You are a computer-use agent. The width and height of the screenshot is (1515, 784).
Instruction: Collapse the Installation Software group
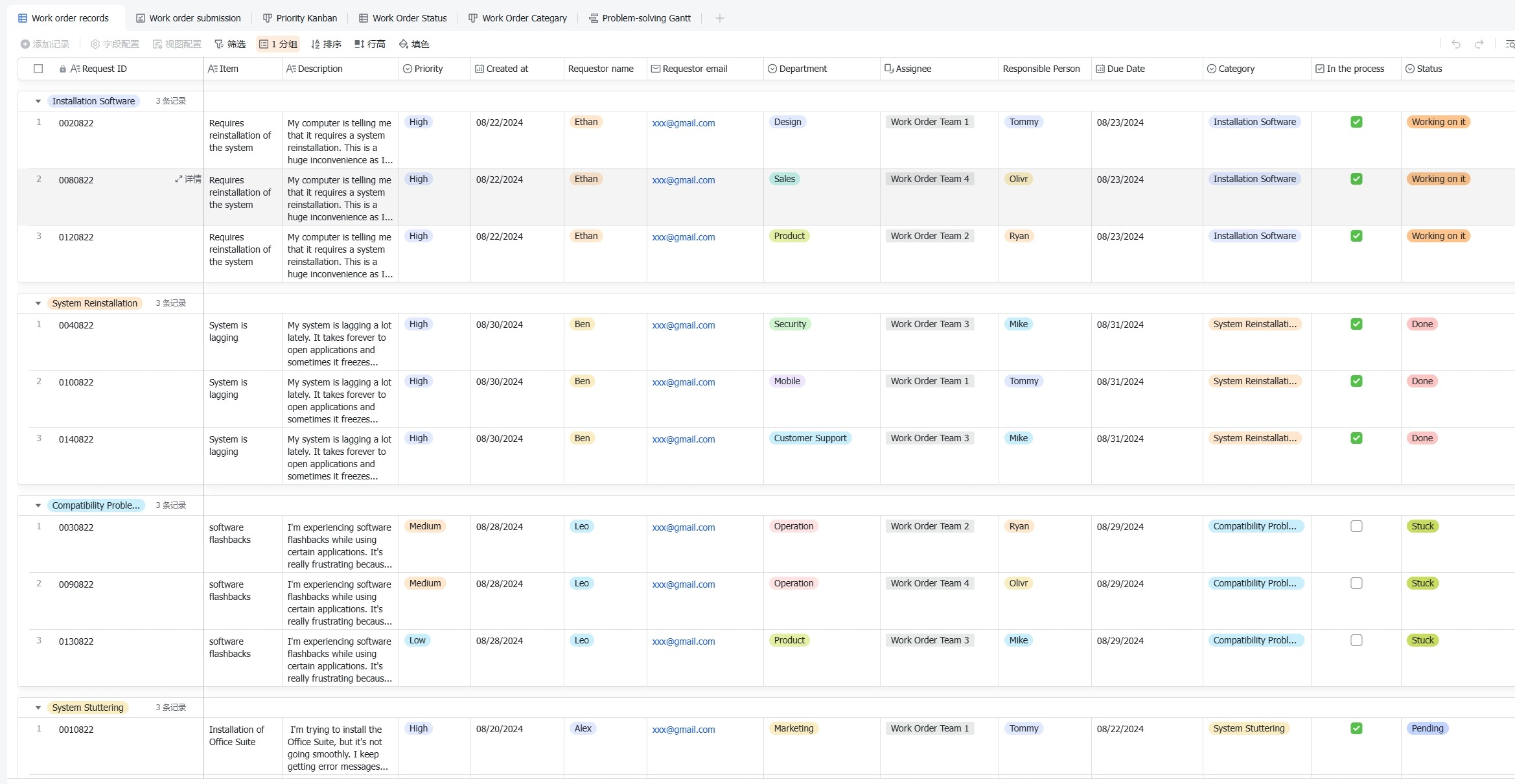pos(38,101)
